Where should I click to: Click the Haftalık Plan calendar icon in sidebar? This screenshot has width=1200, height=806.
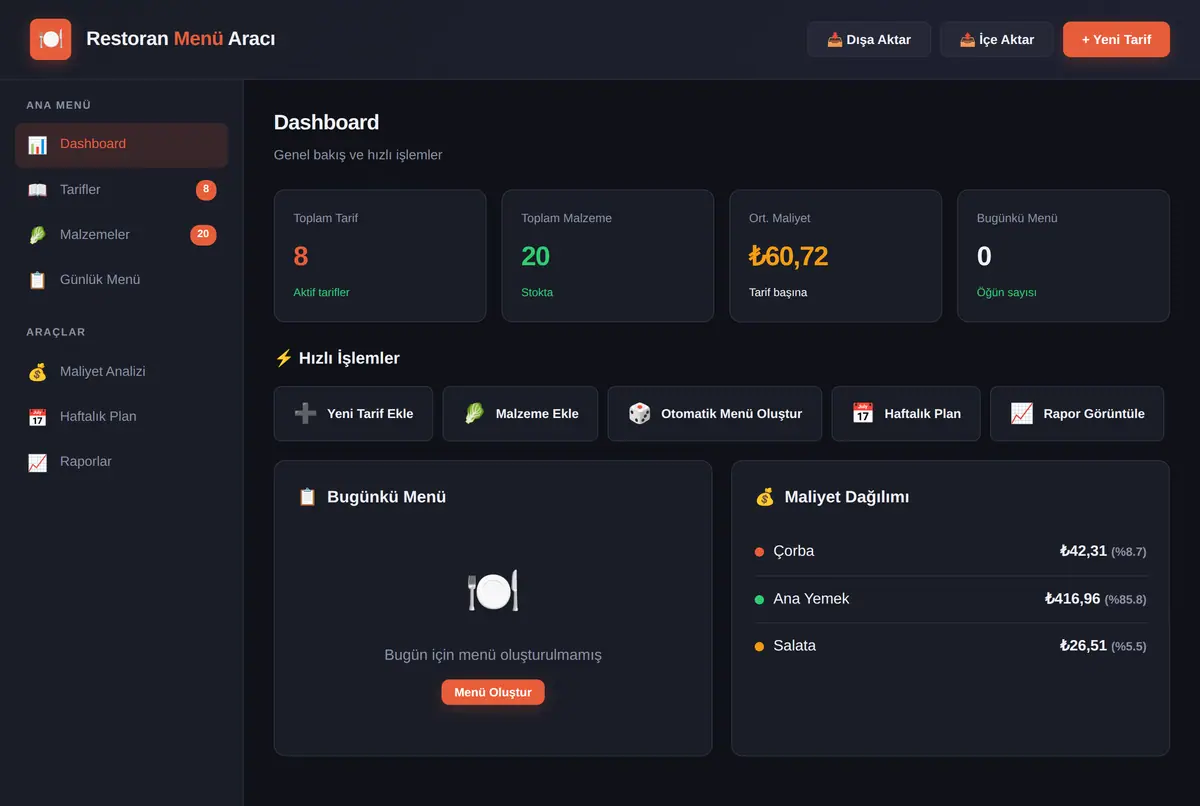37,417
